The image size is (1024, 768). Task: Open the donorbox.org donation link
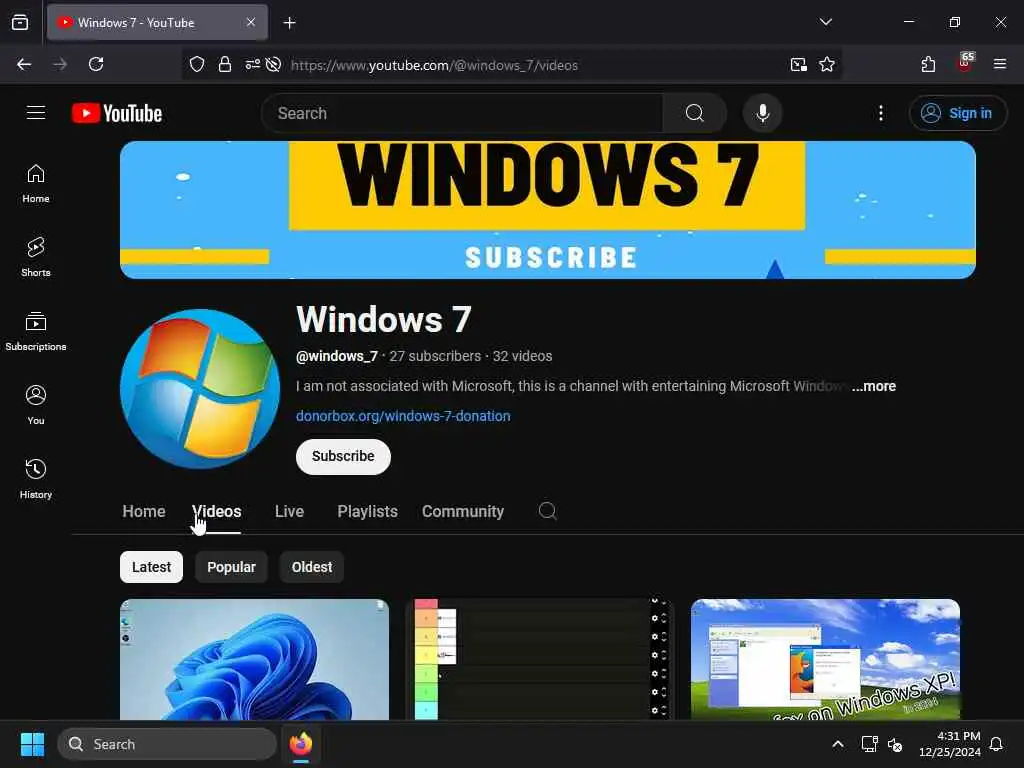(x=403, y=416)
